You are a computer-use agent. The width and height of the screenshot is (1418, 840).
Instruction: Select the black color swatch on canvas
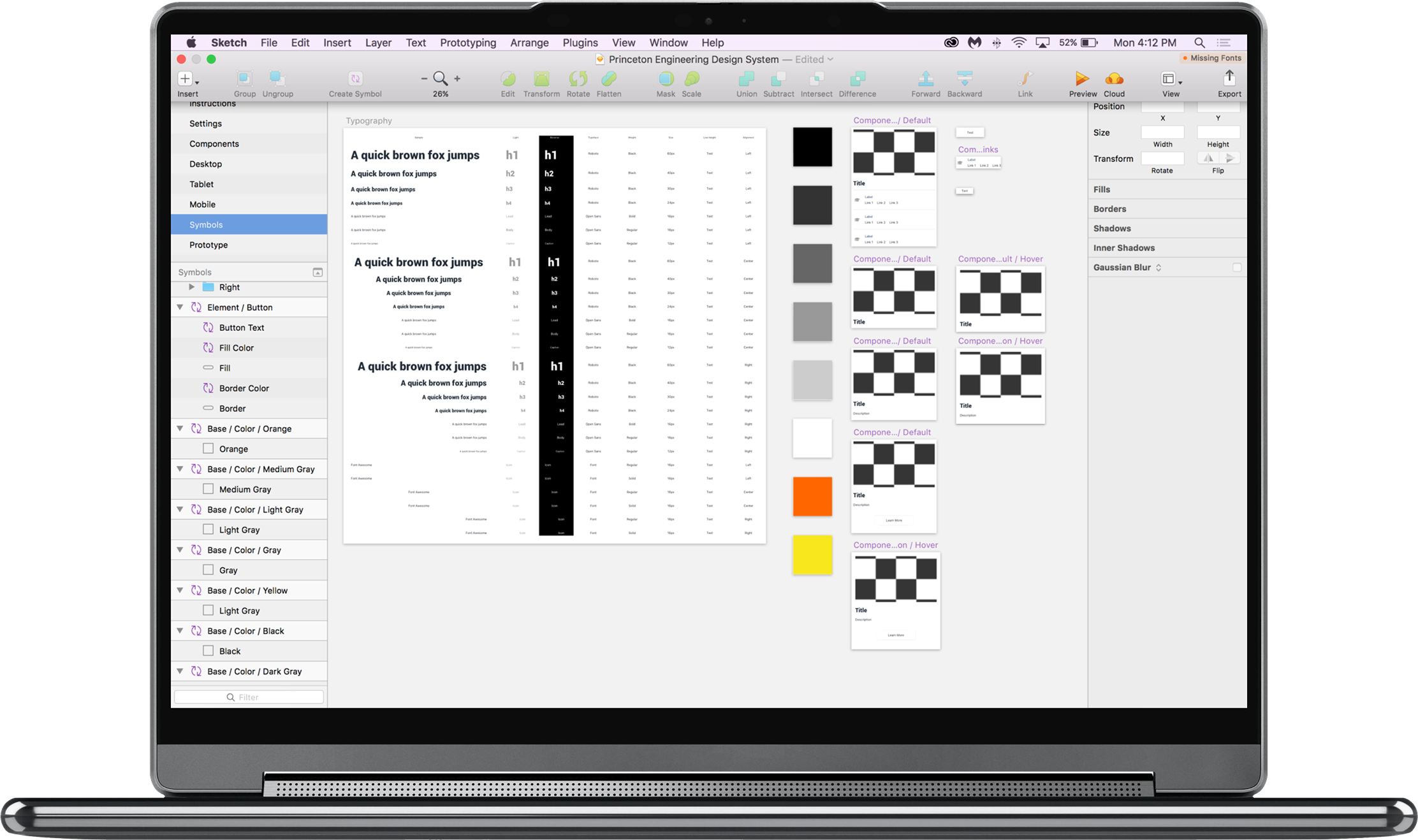[x=812, y=147]
